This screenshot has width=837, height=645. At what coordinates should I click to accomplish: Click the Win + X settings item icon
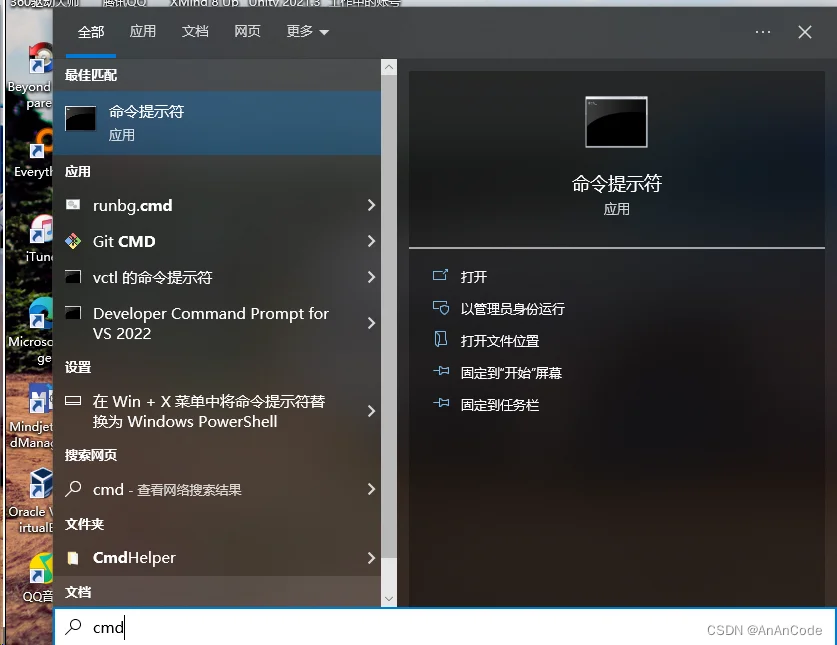[73, 401]
